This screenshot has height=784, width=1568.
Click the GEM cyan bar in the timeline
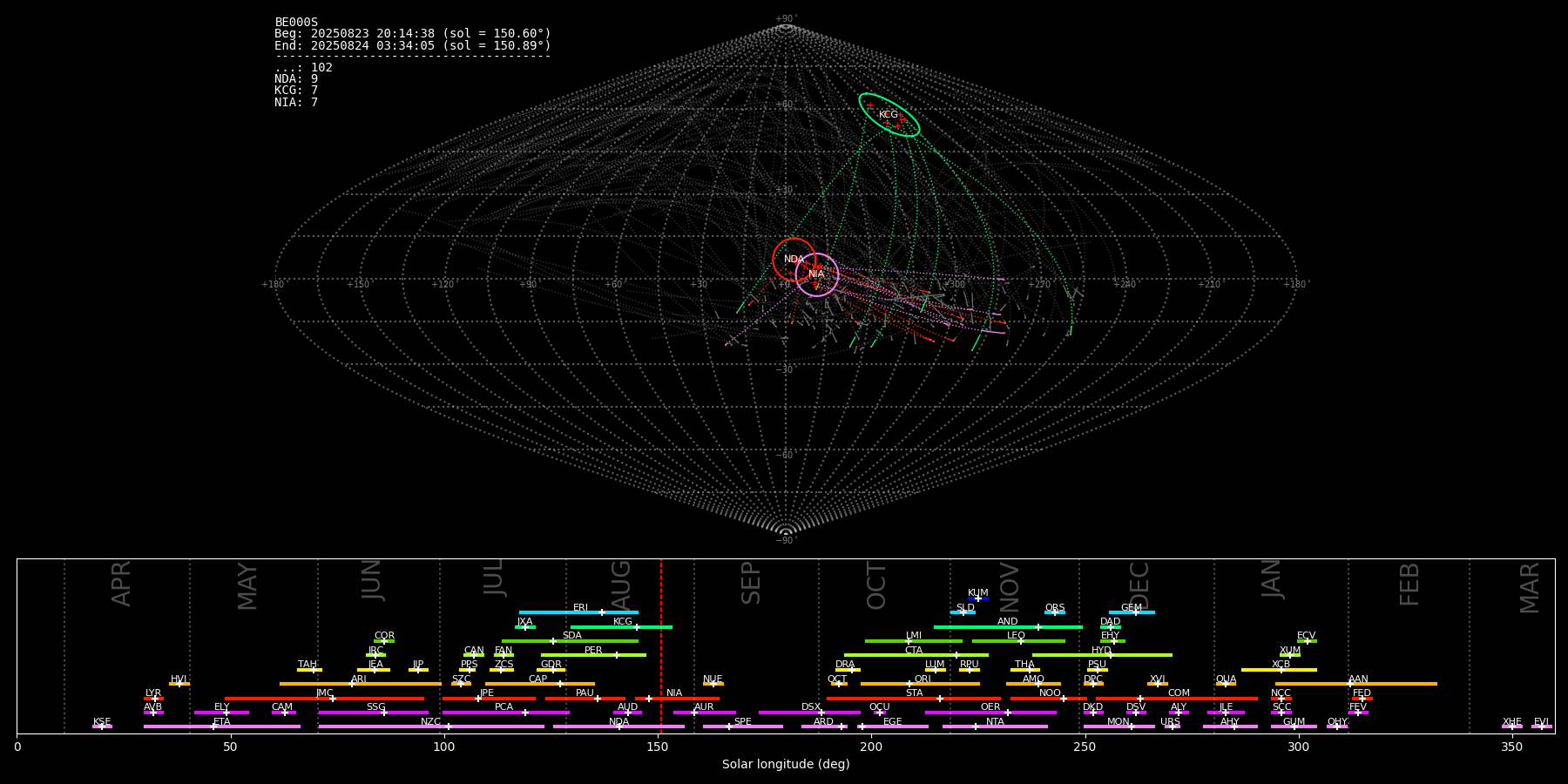(x=1132, y=612)
